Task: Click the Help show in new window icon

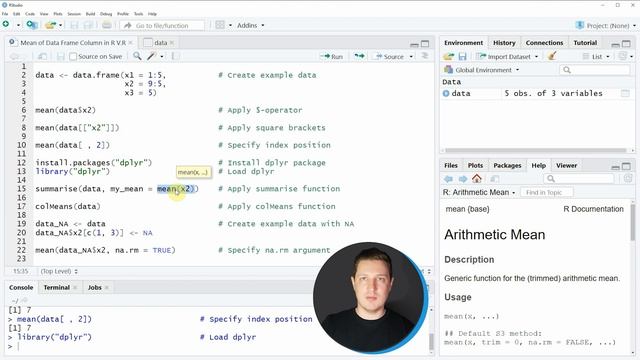Action: point(494,179)
